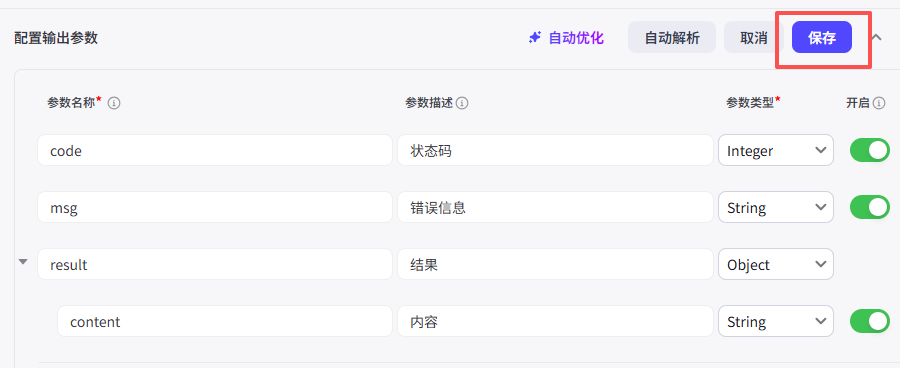This screenshot has width=900, height=368.
Task: Toggle off the code parameter switch
Action: [x=870, y=150]
